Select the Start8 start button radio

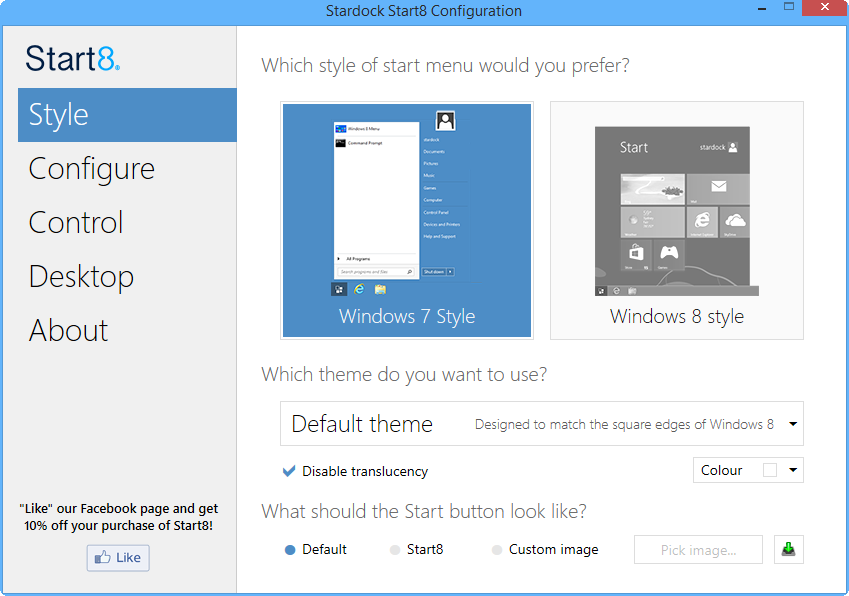pyautogui.click(x=395, y=549)
